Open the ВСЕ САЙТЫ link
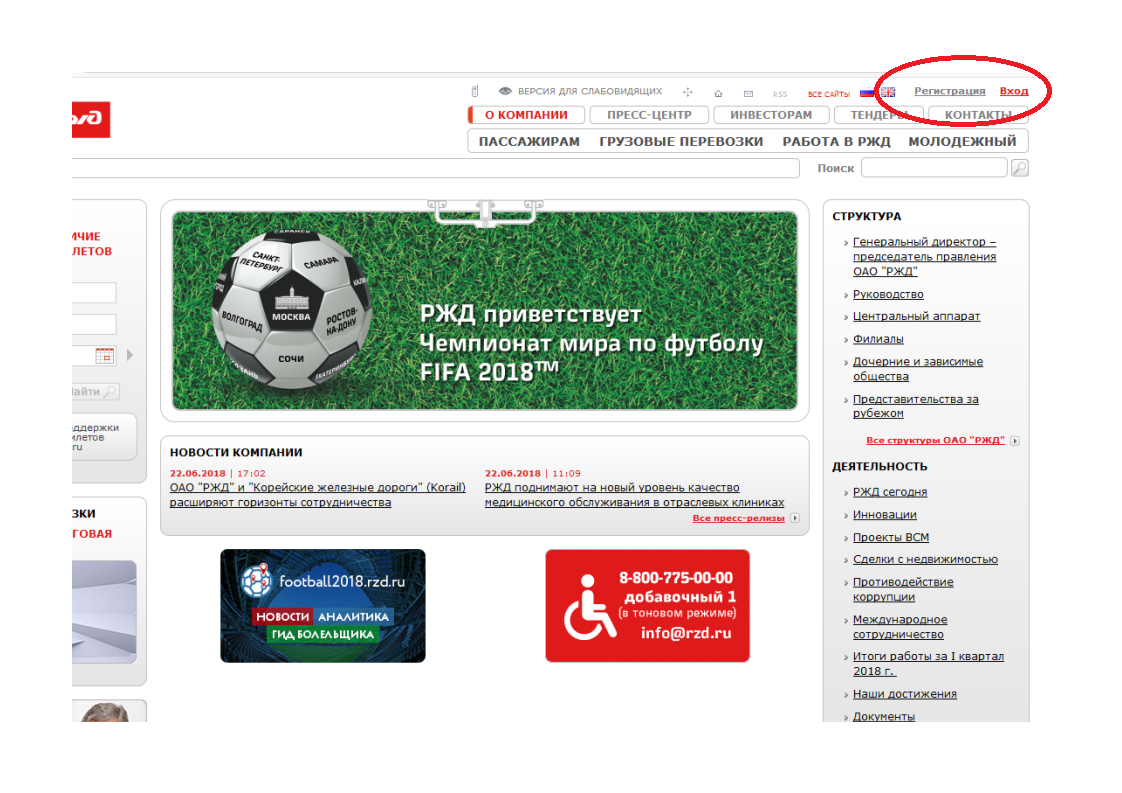Image resolution: width=1122 pixels, height=793 pixels. (829, 94)
